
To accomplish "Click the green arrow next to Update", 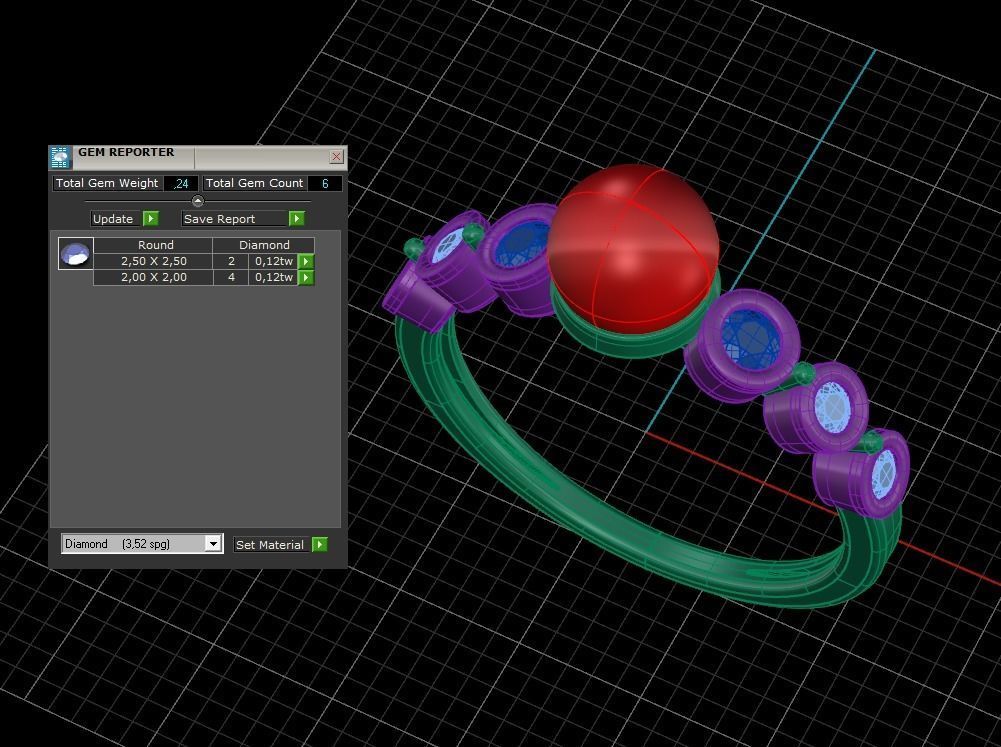I will 151,219.
